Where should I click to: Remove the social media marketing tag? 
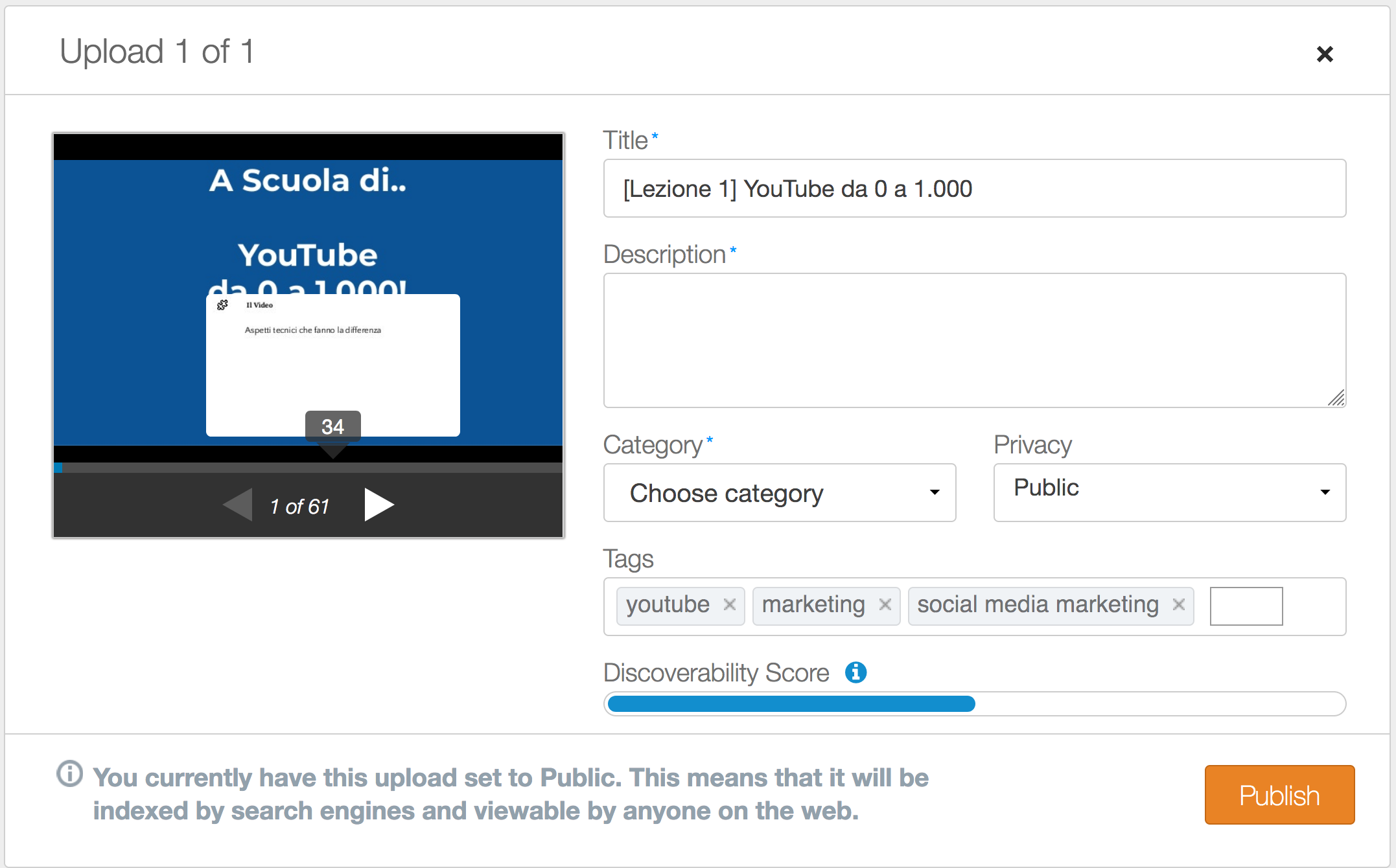1179,604
